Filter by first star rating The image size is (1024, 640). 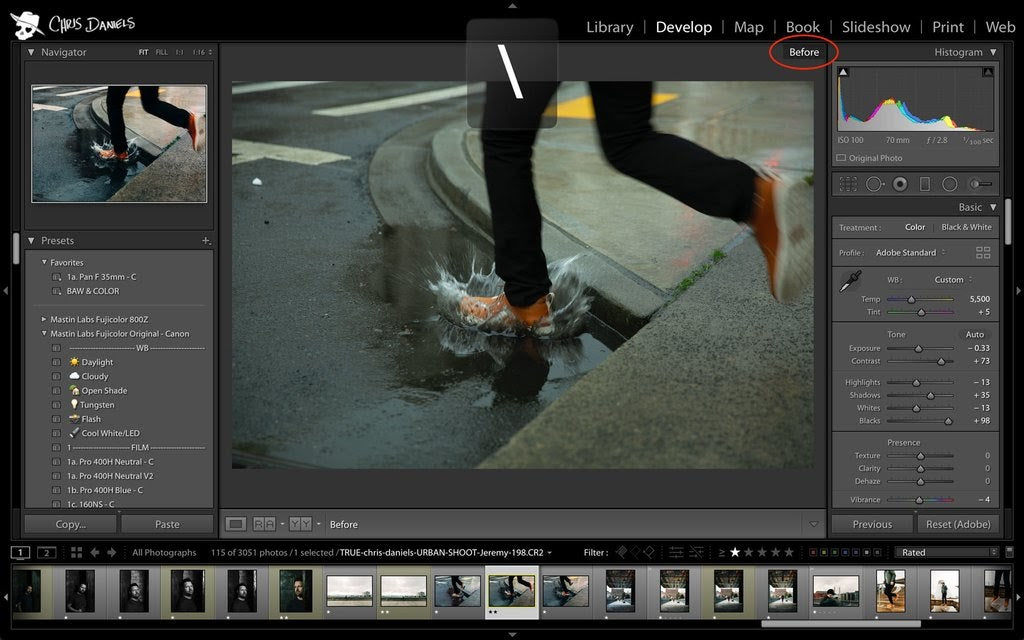pyautogui.click(x=735, y=552)
